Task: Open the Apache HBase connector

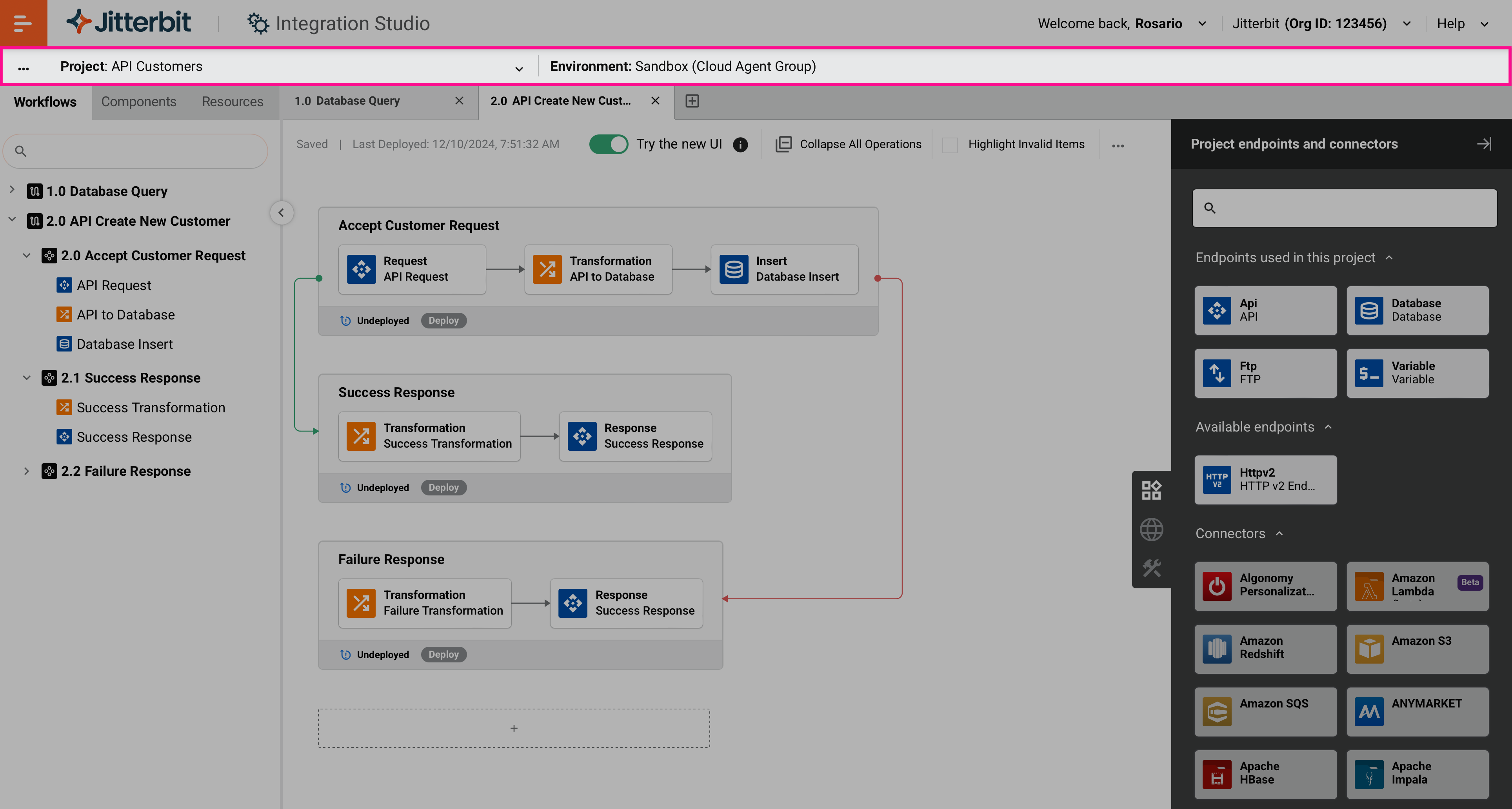Action: coord(1265,775)
